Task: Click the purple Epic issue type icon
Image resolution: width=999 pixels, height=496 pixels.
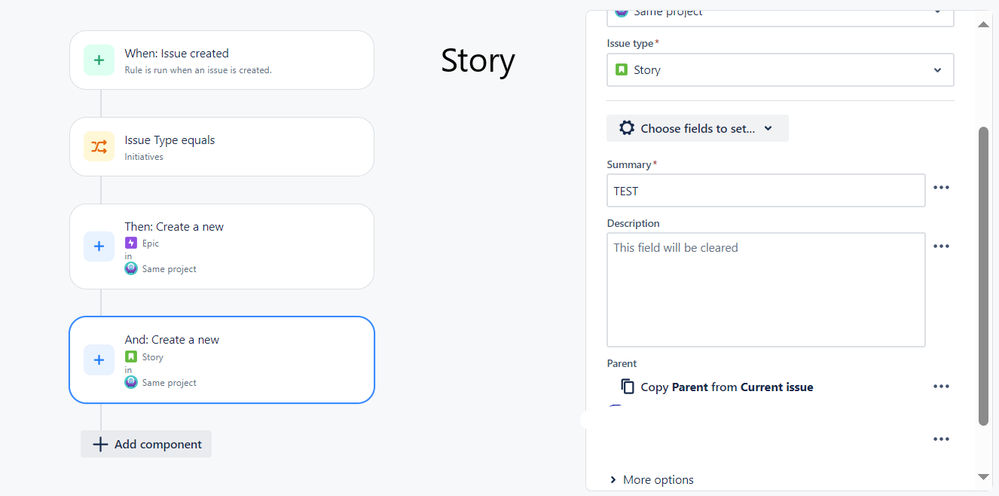Action: pos(131,243)
